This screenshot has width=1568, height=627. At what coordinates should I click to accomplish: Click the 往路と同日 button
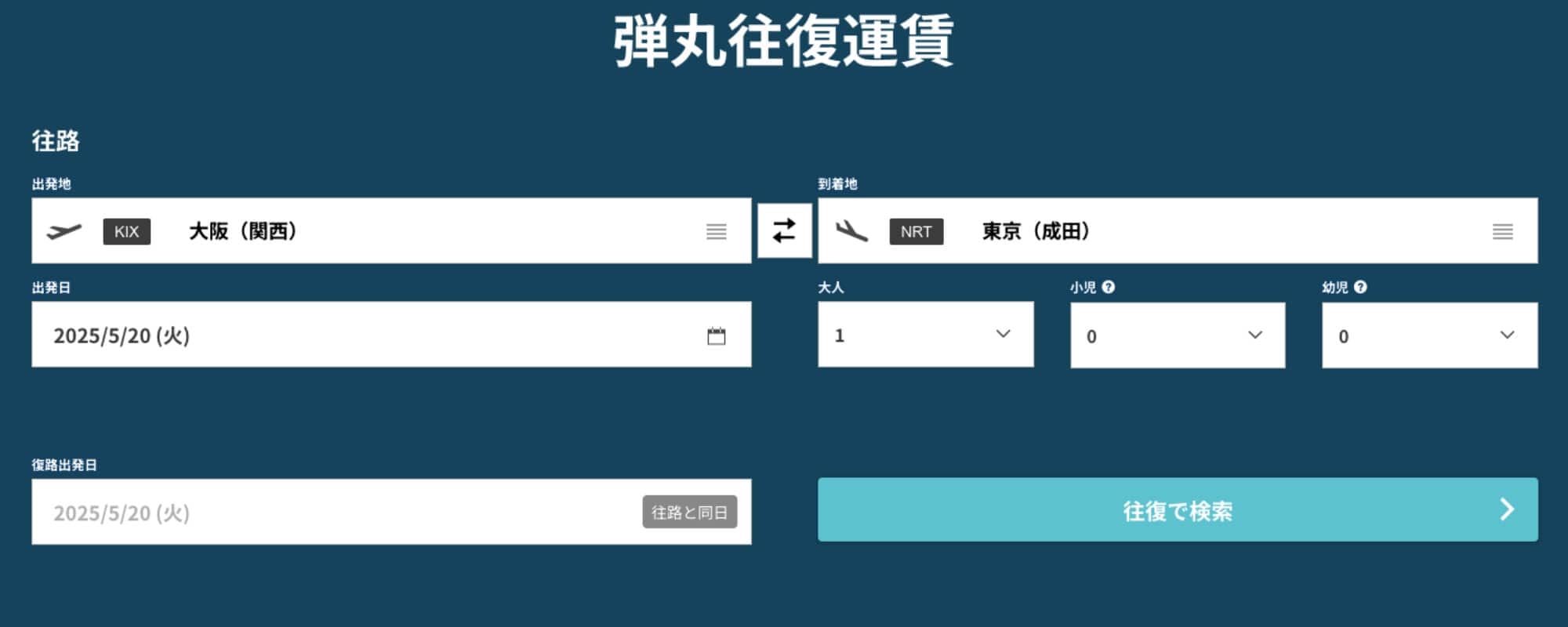click(x=689, y=512)
